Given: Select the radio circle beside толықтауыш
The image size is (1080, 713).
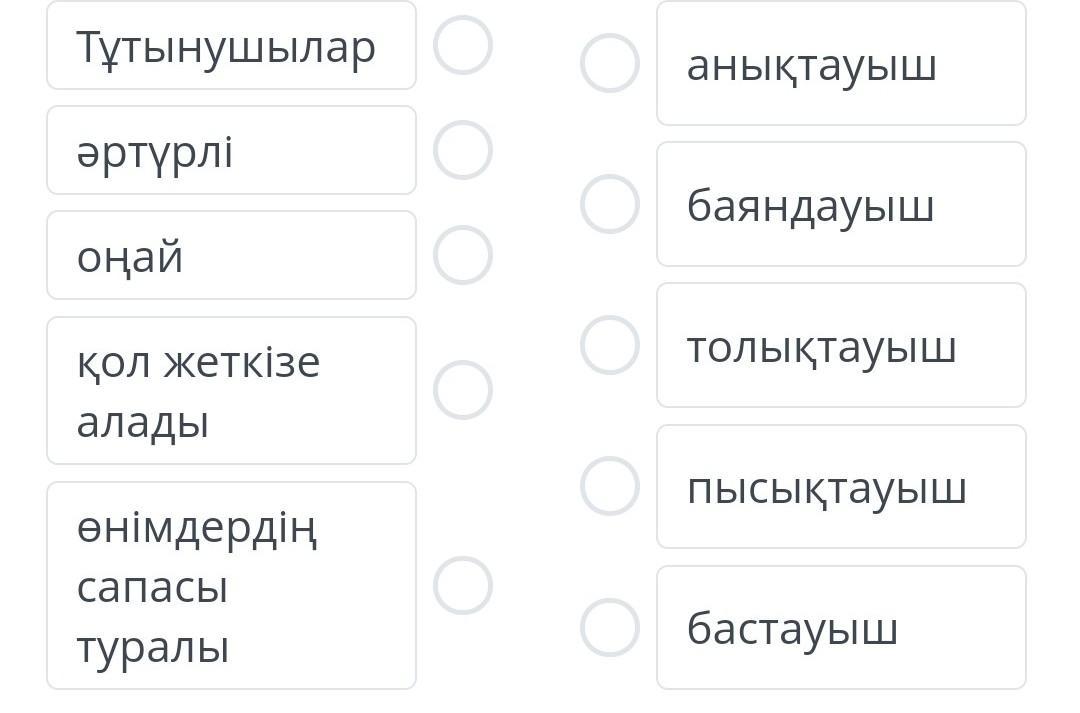Looking at the screenshot, I should coord(610,345).
